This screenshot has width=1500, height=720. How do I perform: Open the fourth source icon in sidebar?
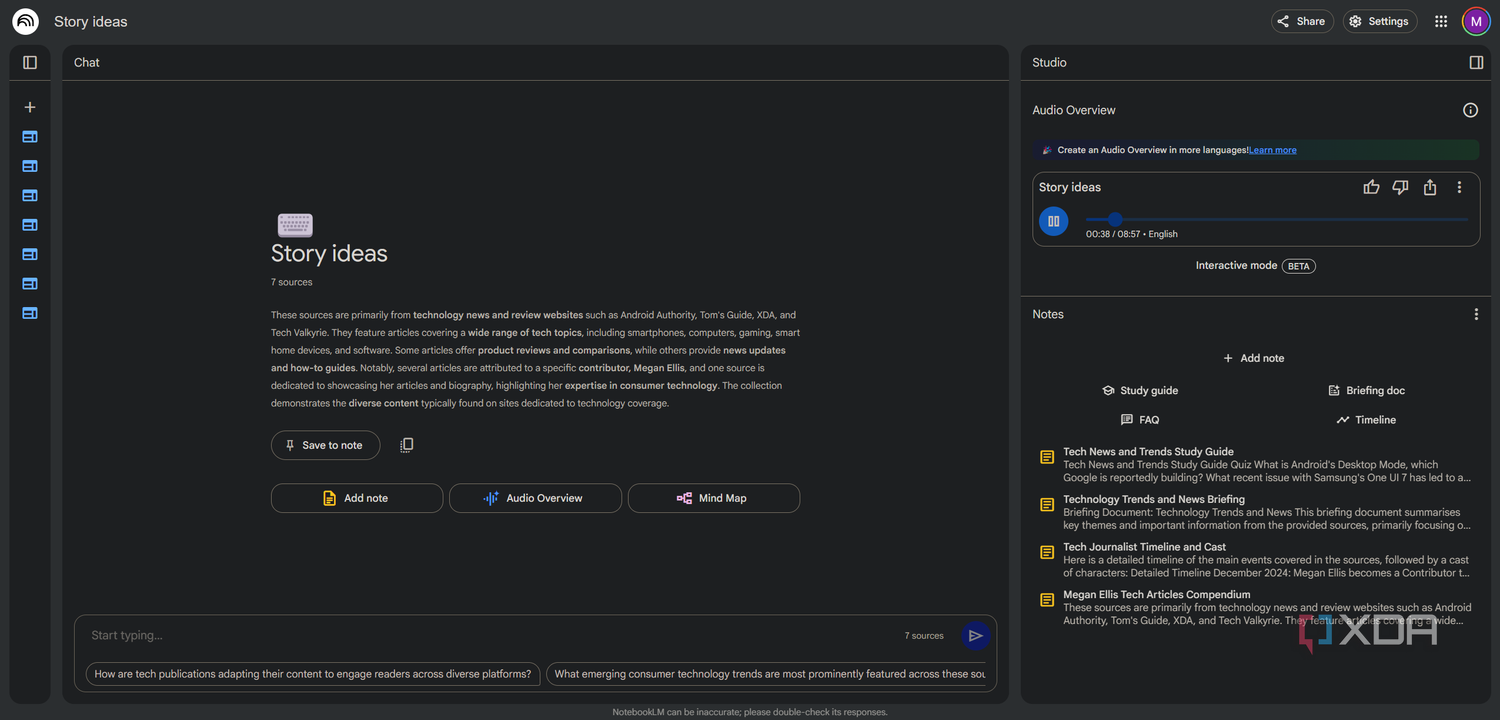point(30,225)
